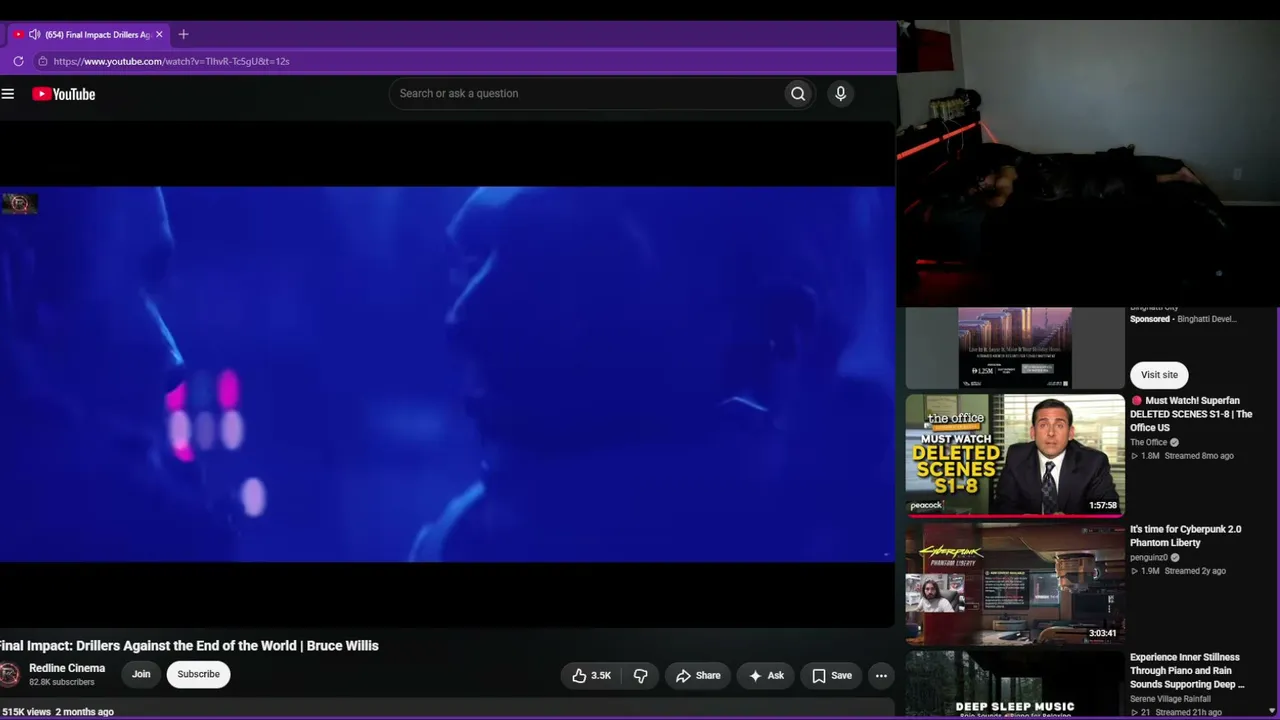Start voice search with the microphone
This screenshot has width=1280, height=720.
point(840,94)
